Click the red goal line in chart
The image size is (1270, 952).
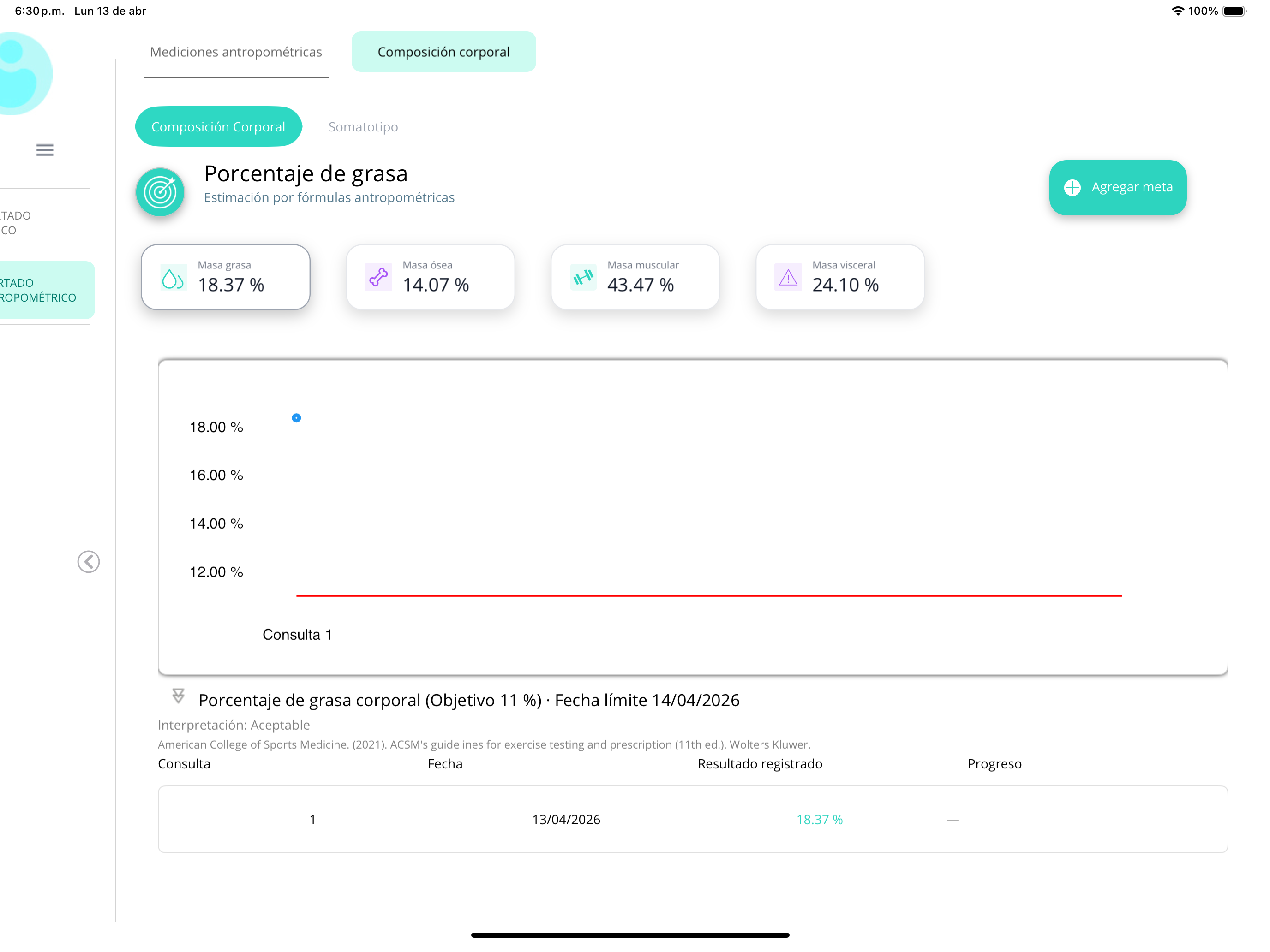click(709, 595)
